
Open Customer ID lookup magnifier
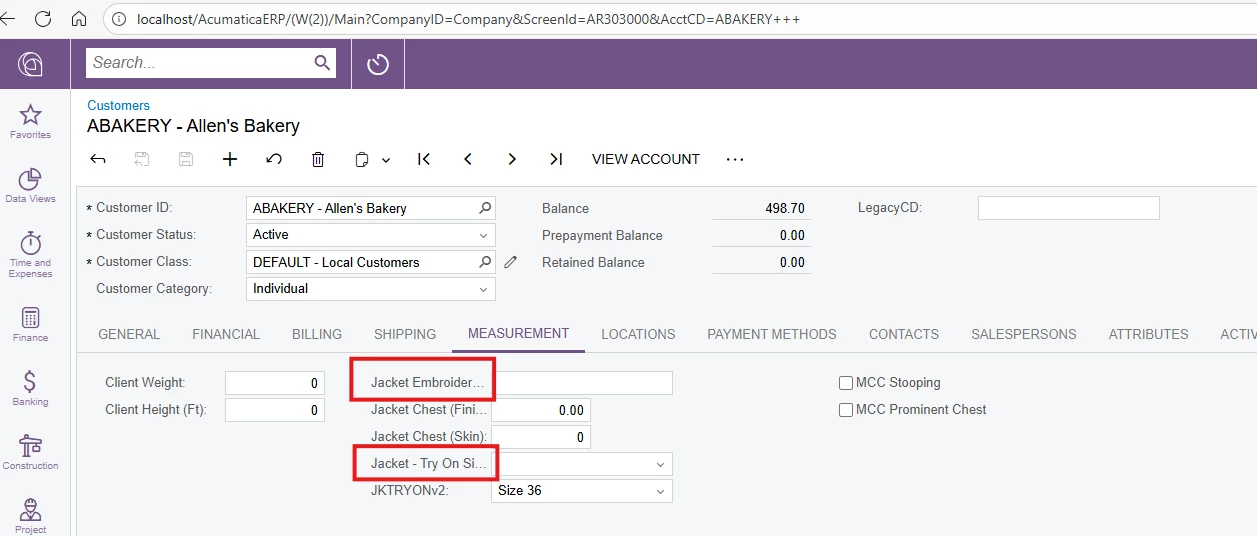tap(485, 208)
